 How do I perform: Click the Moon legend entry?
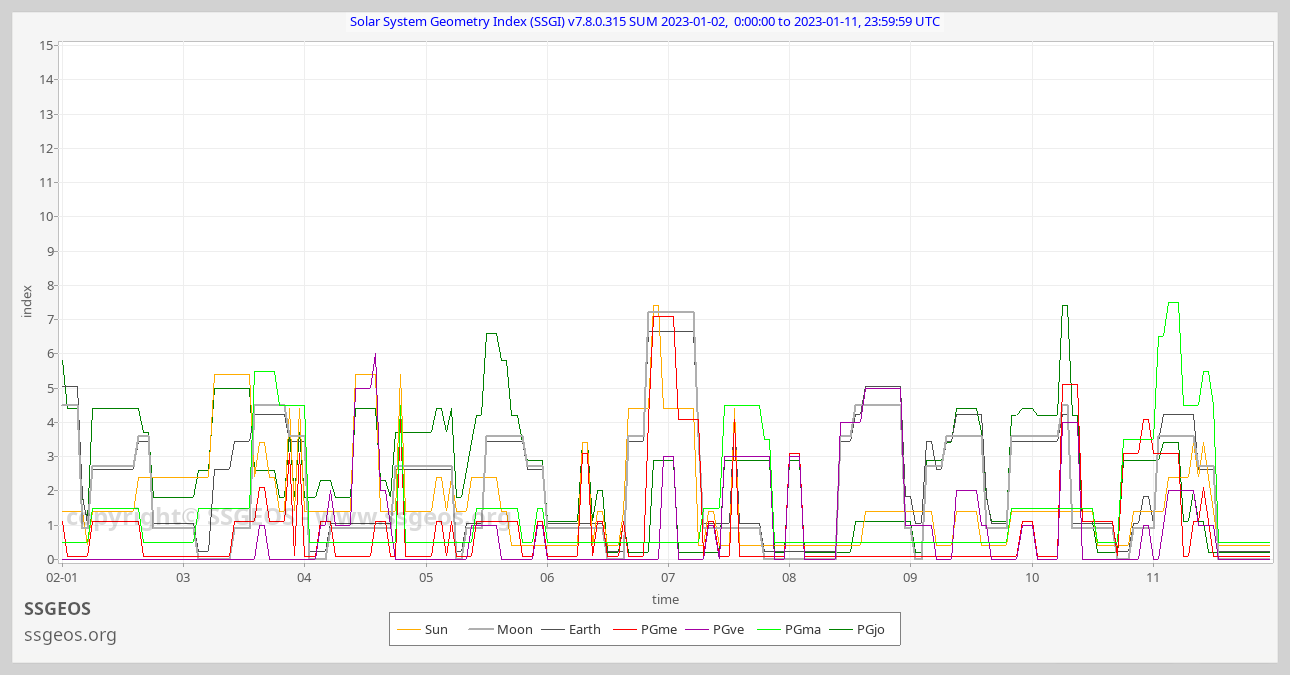501,629
